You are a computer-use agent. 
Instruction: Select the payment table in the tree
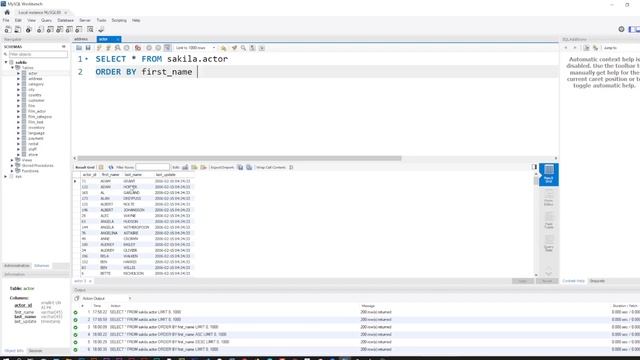point(36,138)
